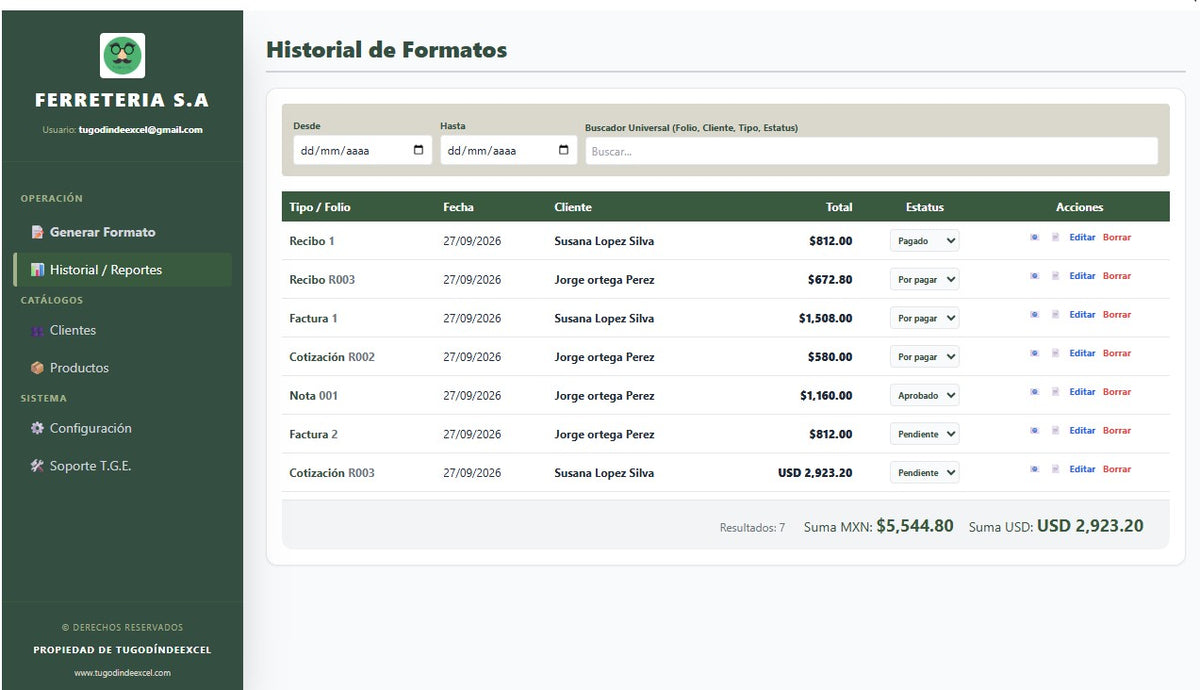
Task: Click Editar for Nota 001
Action: pos(1082,392)
